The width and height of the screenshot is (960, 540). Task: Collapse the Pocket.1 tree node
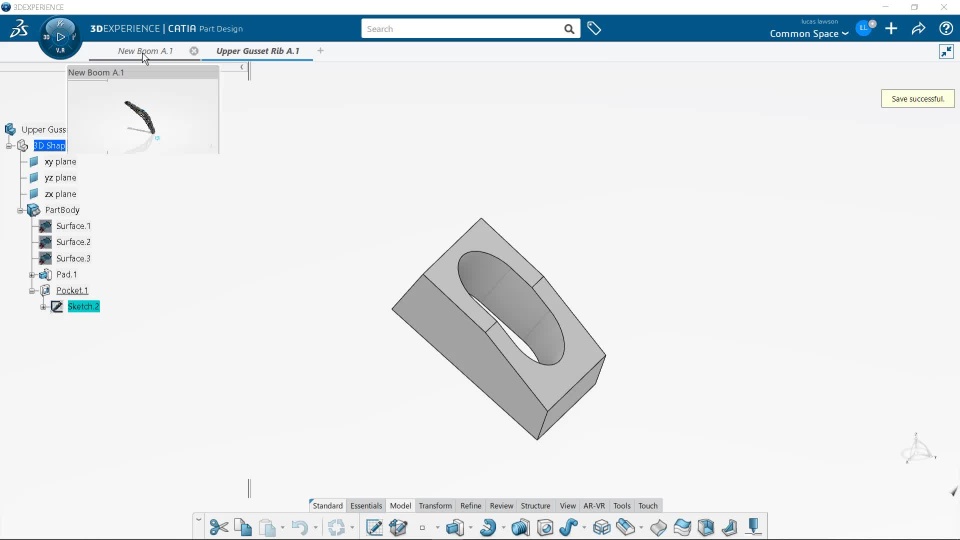click(x=32, y=291)
